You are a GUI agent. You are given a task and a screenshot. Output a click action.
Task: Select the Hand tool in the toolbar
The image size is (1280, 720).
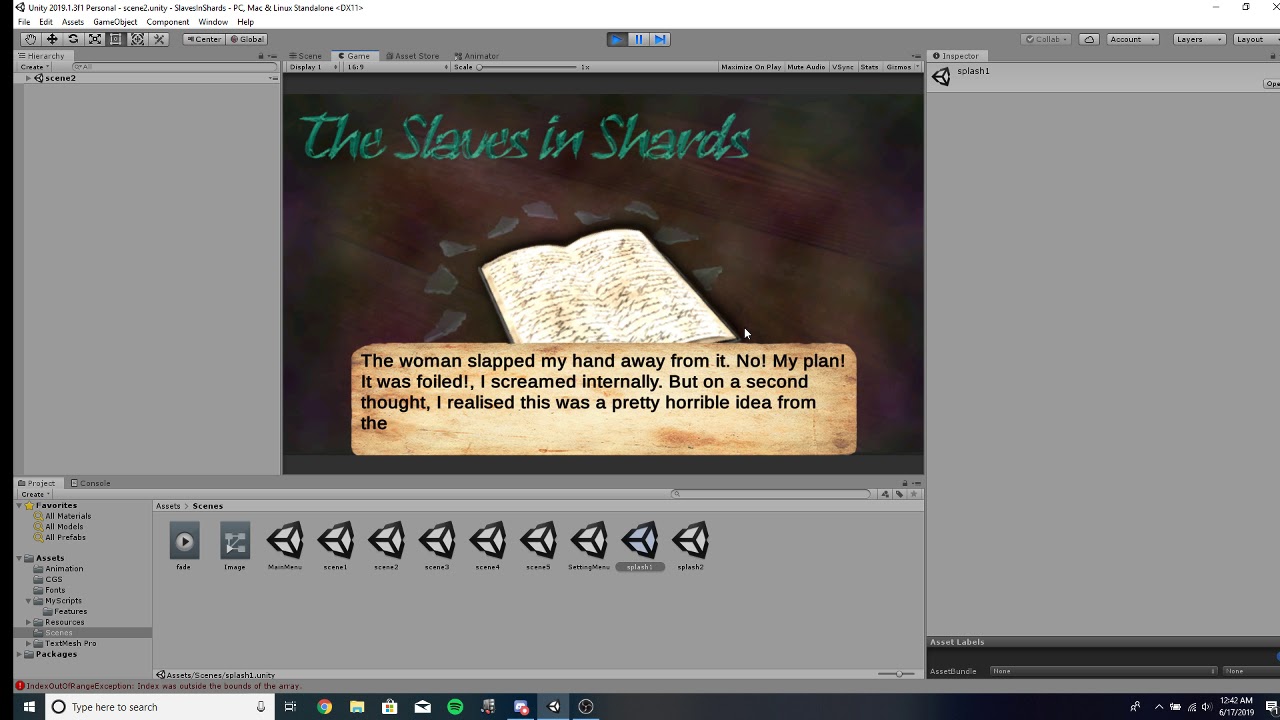[31, 39]
